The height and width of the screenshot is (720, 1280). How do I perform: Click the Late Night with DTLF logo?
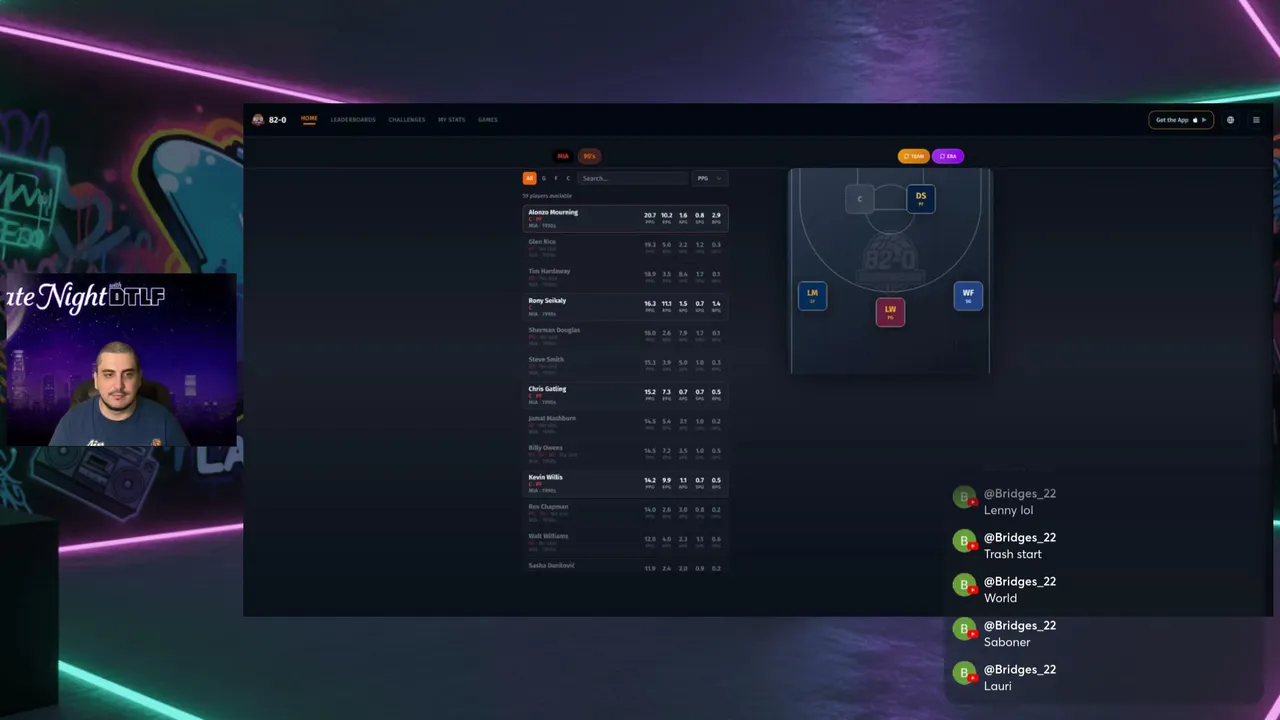click(x=84, y=297)
